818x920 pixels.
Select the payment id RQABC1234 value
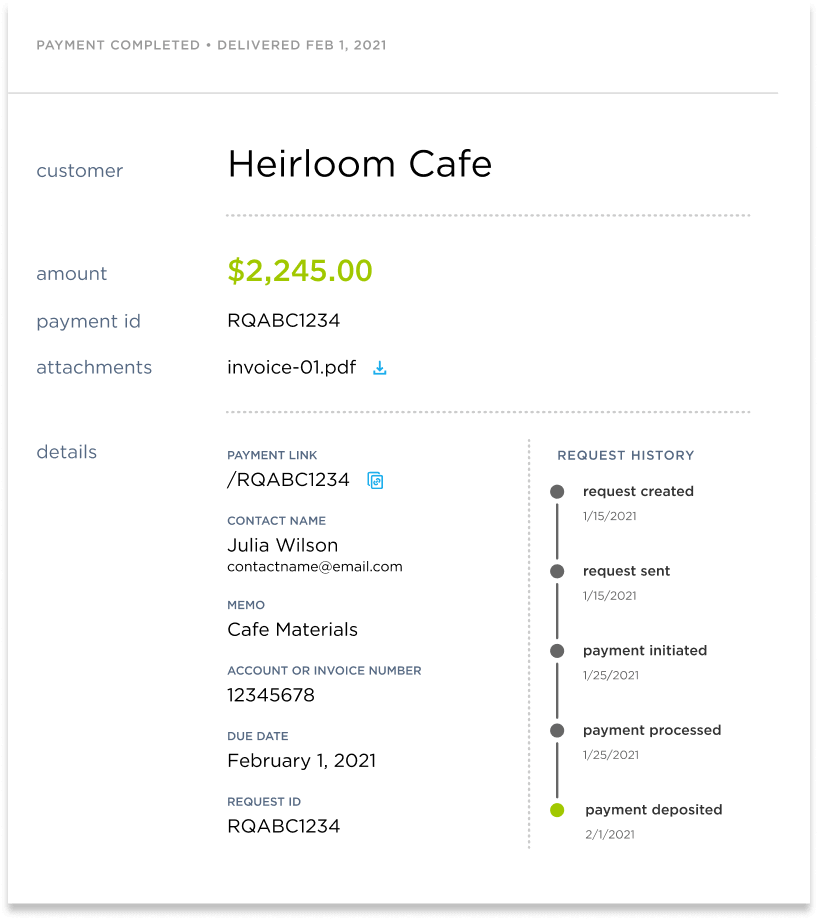[283, 320]
